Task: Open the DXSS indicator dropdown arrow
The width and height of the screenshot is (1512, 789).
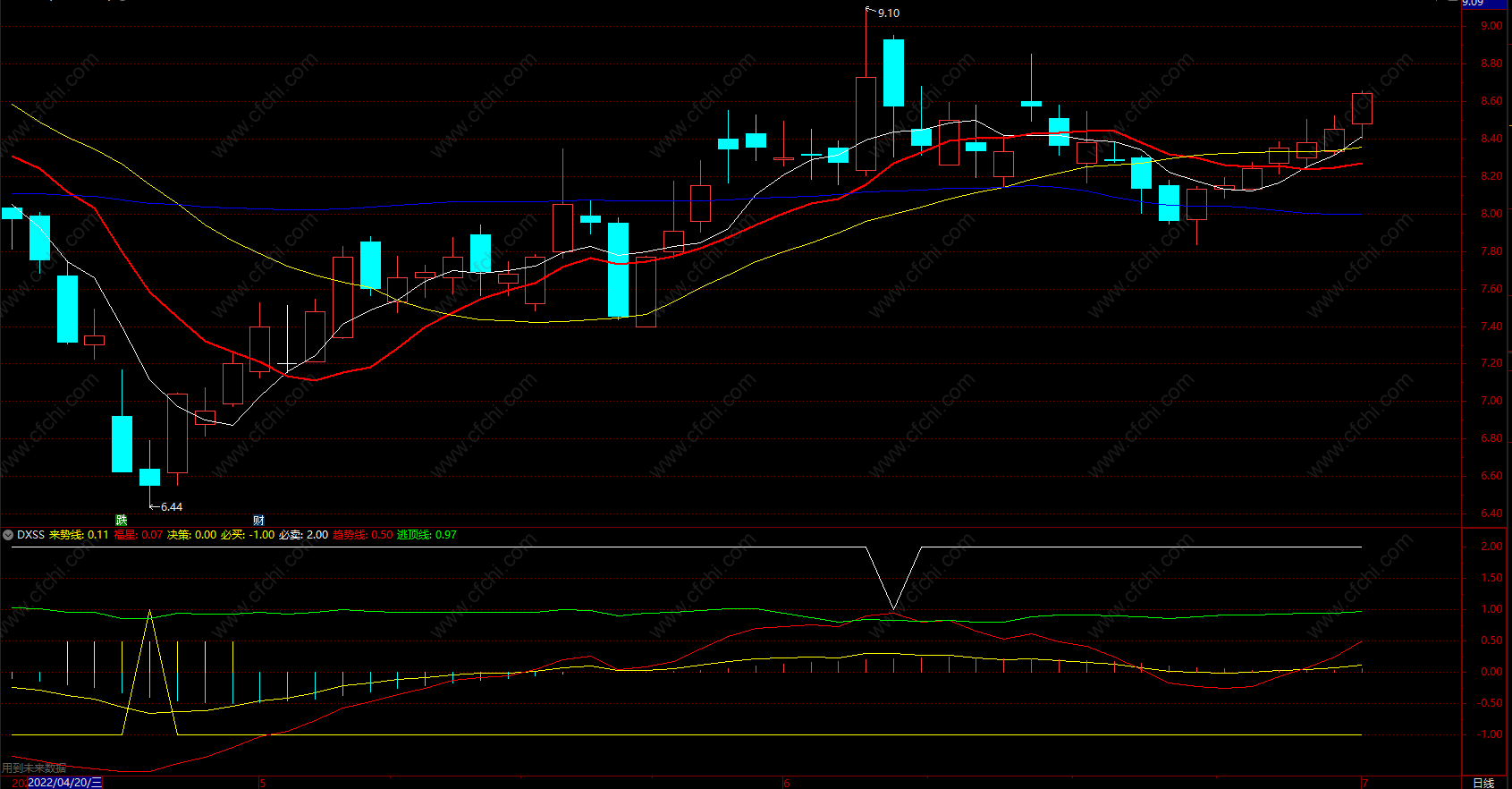Action: click(8, 535)
